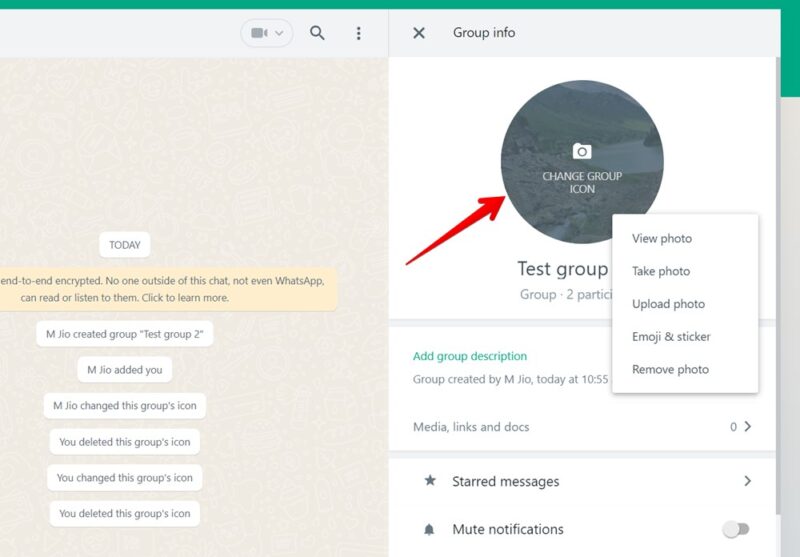The width and height of the screenshot is (800, 557).
Task: Click the 'Group · 2 participants' subtitle
Action: (565, 294)
